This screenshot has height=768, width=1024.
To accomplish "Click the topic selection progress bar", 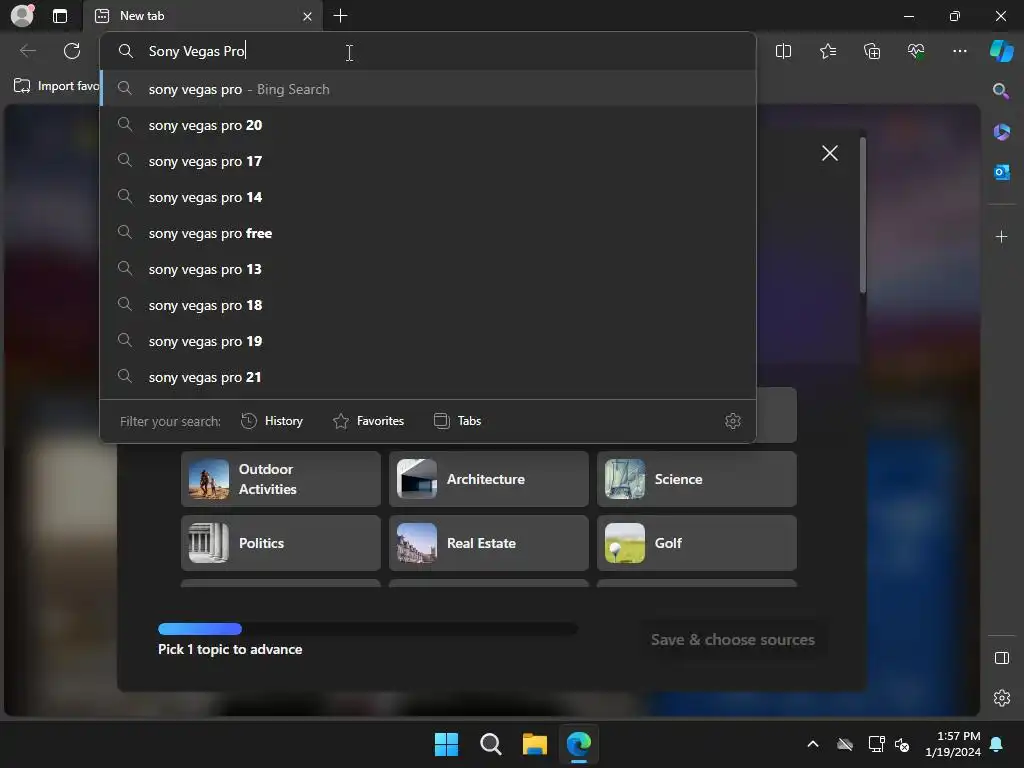I will pyautogui.click(x=368, y=629).
